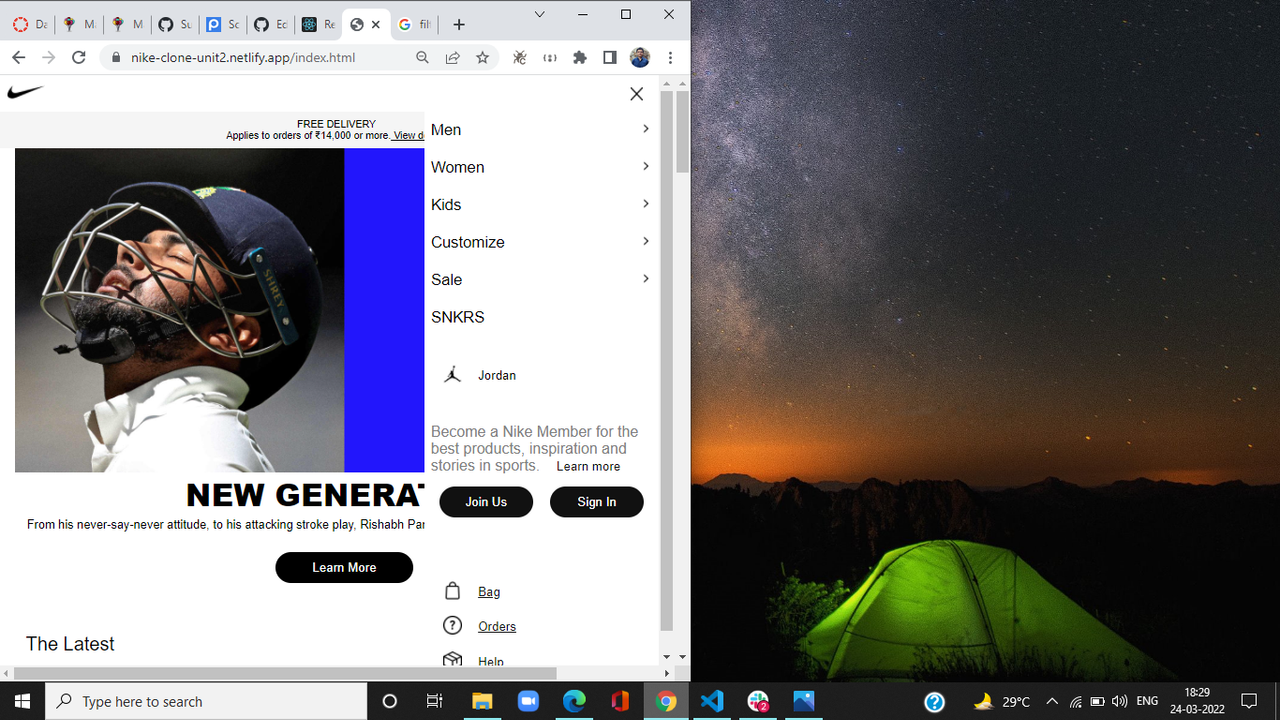Click the volume icon in system tray
The height and width of the screenshot is (720, 1280).
[1119, 701]
